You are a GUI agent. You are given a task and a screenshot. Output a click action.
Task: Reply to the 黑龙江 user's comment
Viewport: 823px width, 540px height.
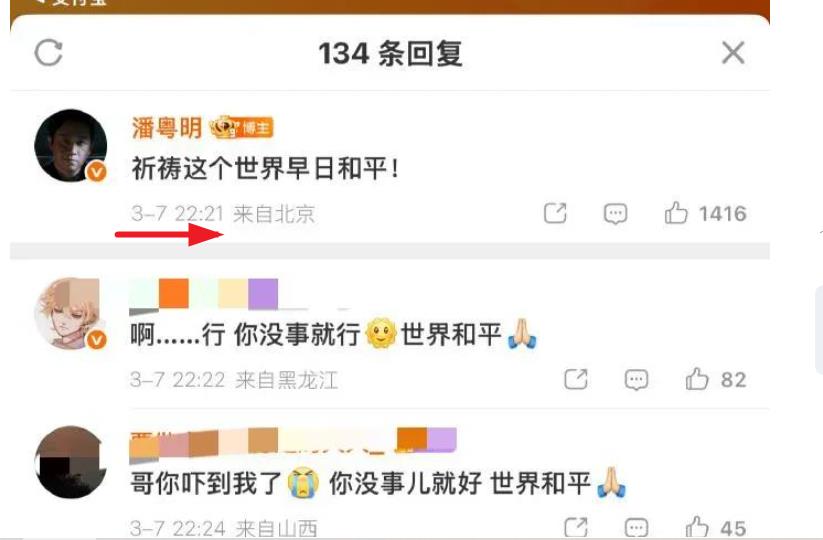click(x=636, y=379)
